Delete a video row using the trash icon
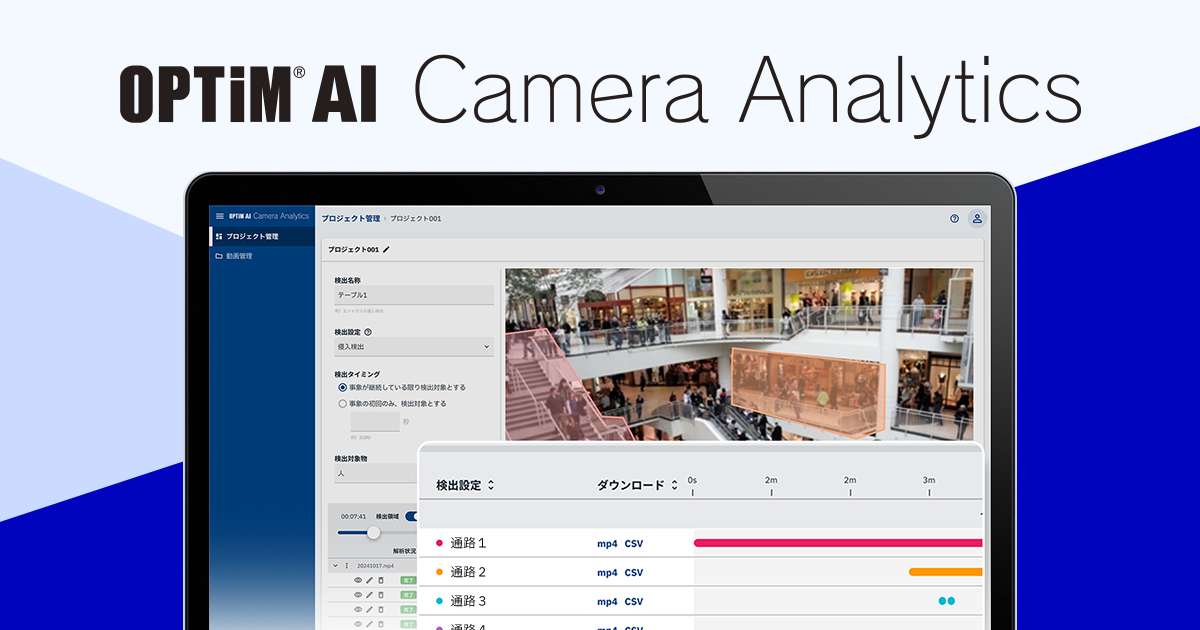 380,579
